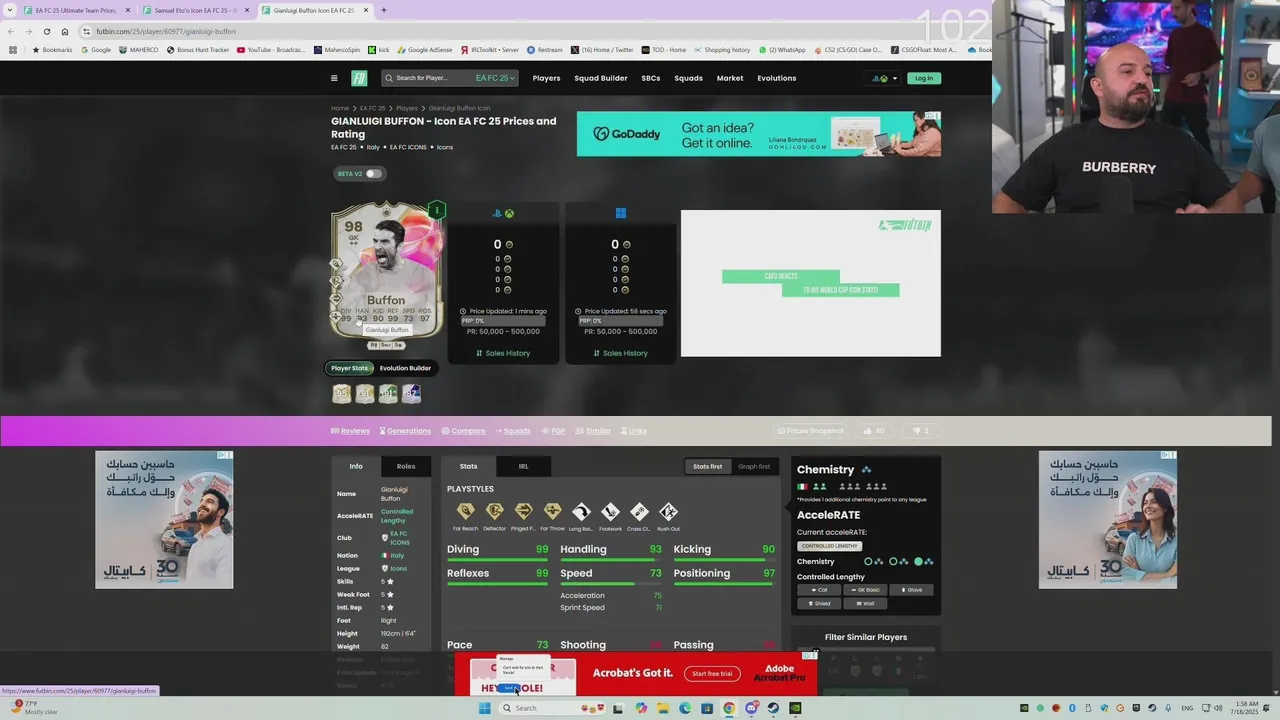Click the Long Ball playstyle icon

click(x=581, y=511)
